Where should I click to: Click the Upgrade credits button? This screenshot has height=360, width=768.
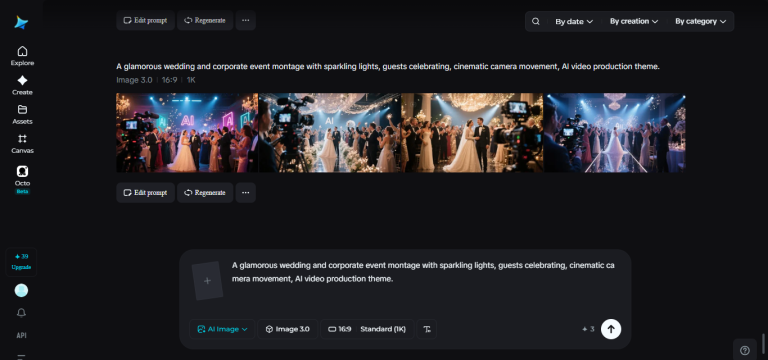(22, 262)
